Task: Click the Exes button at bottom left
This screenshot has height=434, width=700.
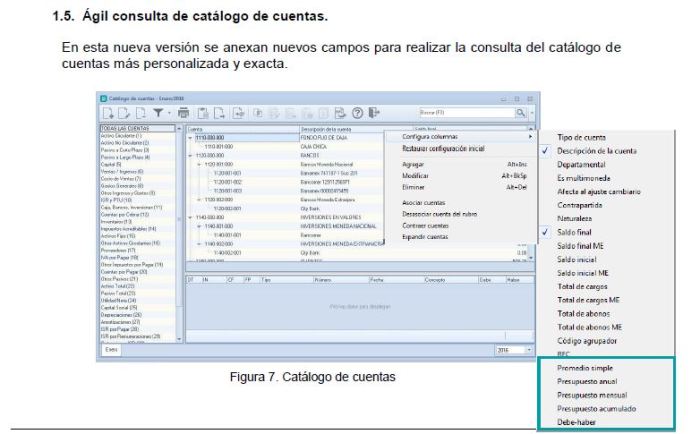Action: [x=113, y=350]
